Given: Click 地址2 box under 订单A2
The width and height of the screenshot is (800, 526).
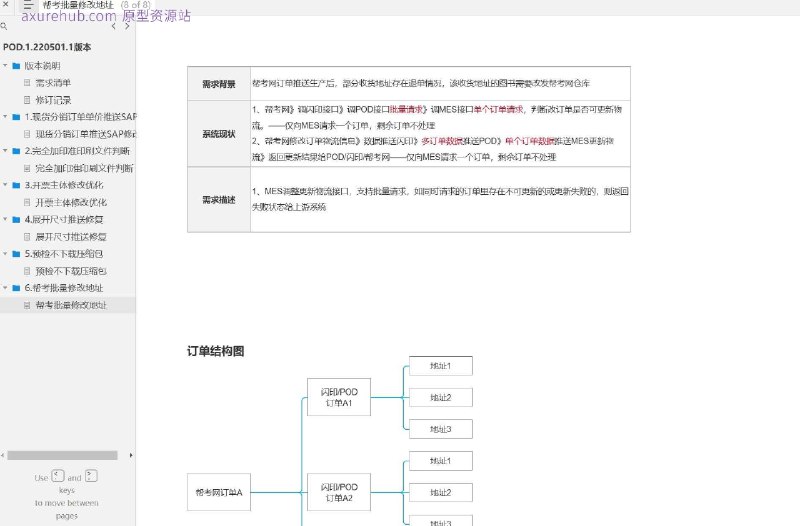Looking at the screenshot, I should pos(441,492).
